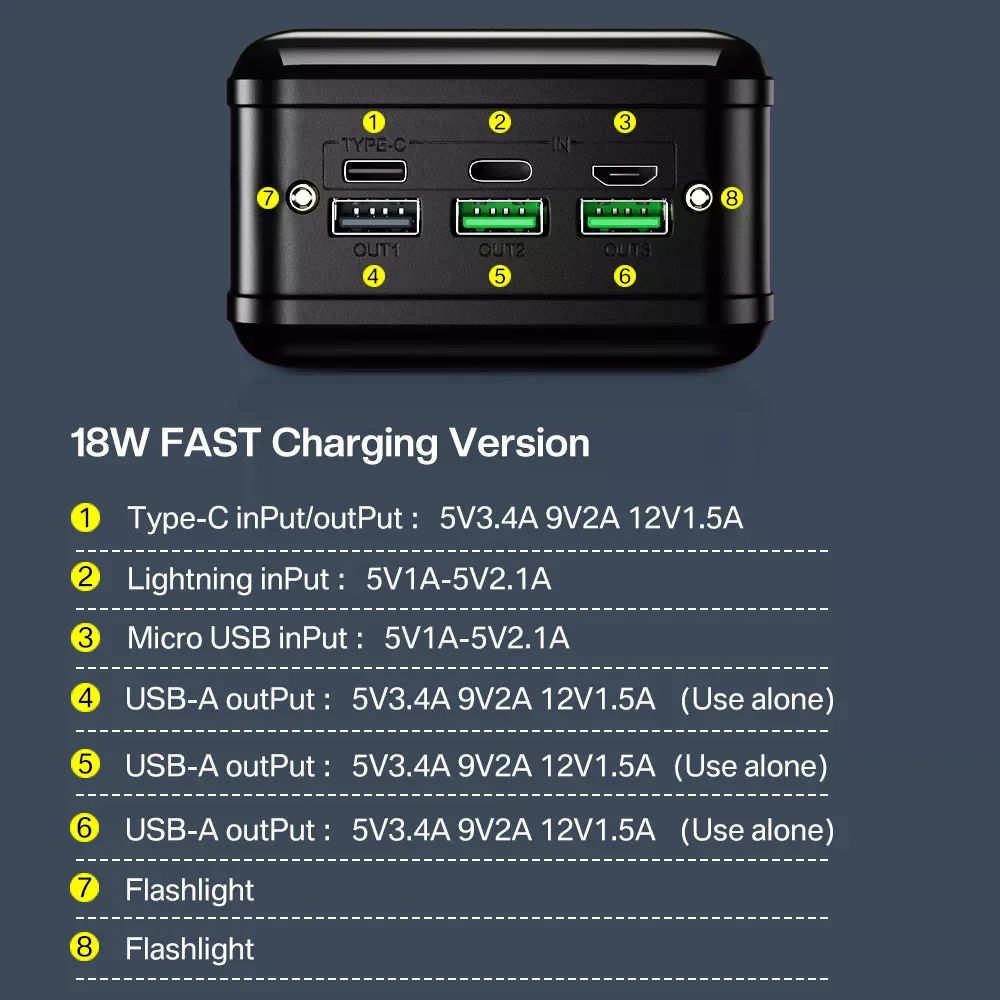Click the Flashlight label next to bullet 7
Viewport: 1000px width, 1000px height.
click(190, 890)
